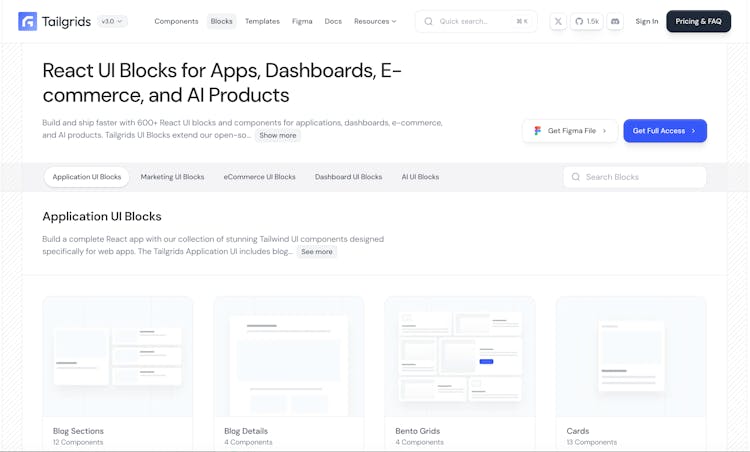Open the Discord community icon
This screenshot has width=750, height=452.
pyautogui.click(x=615, y=21)
